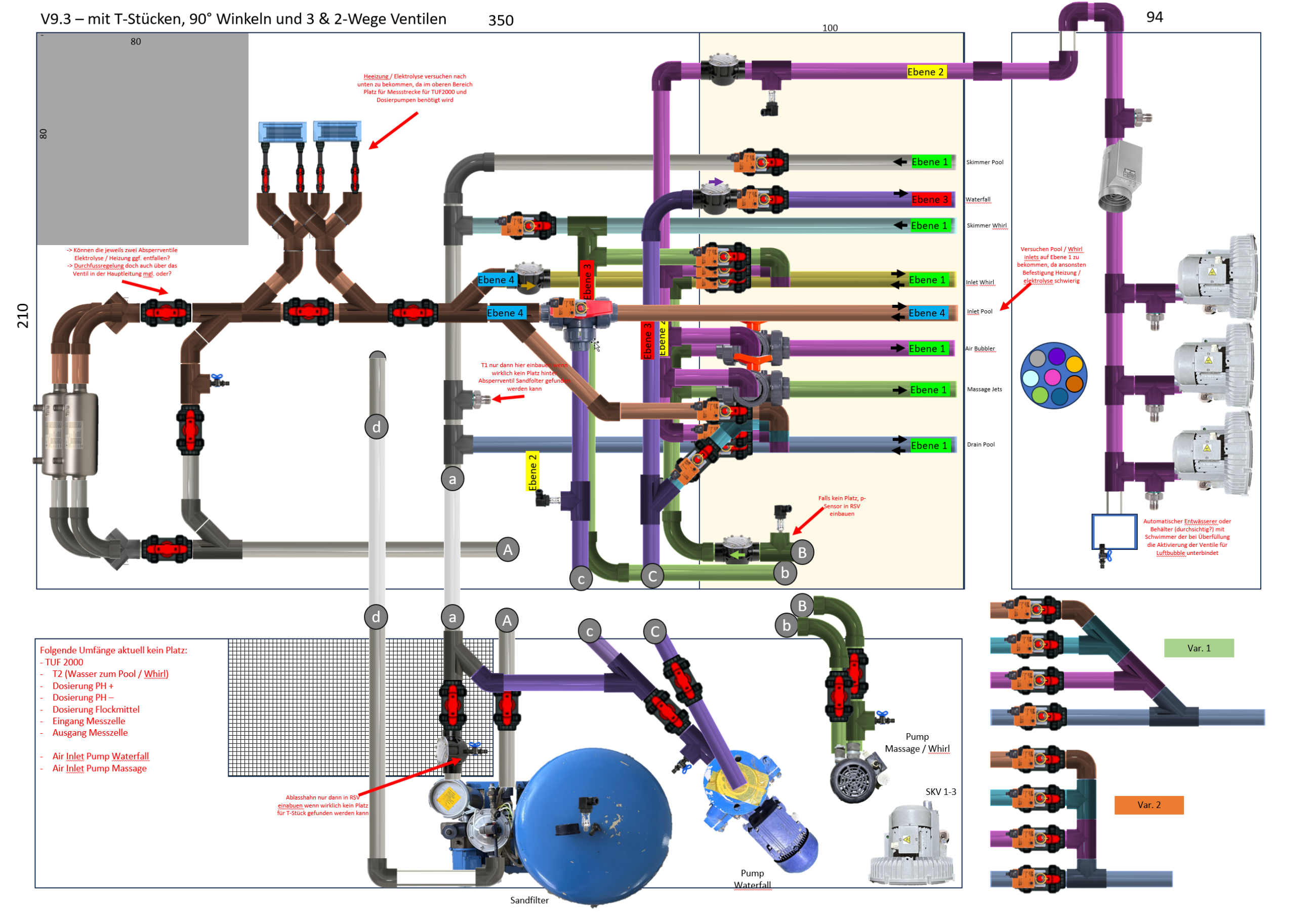This screenshot has width=1316, height=920.
Task: Select uppercase circle marker 'C' at the frame bottom
Action: point(652,576)
